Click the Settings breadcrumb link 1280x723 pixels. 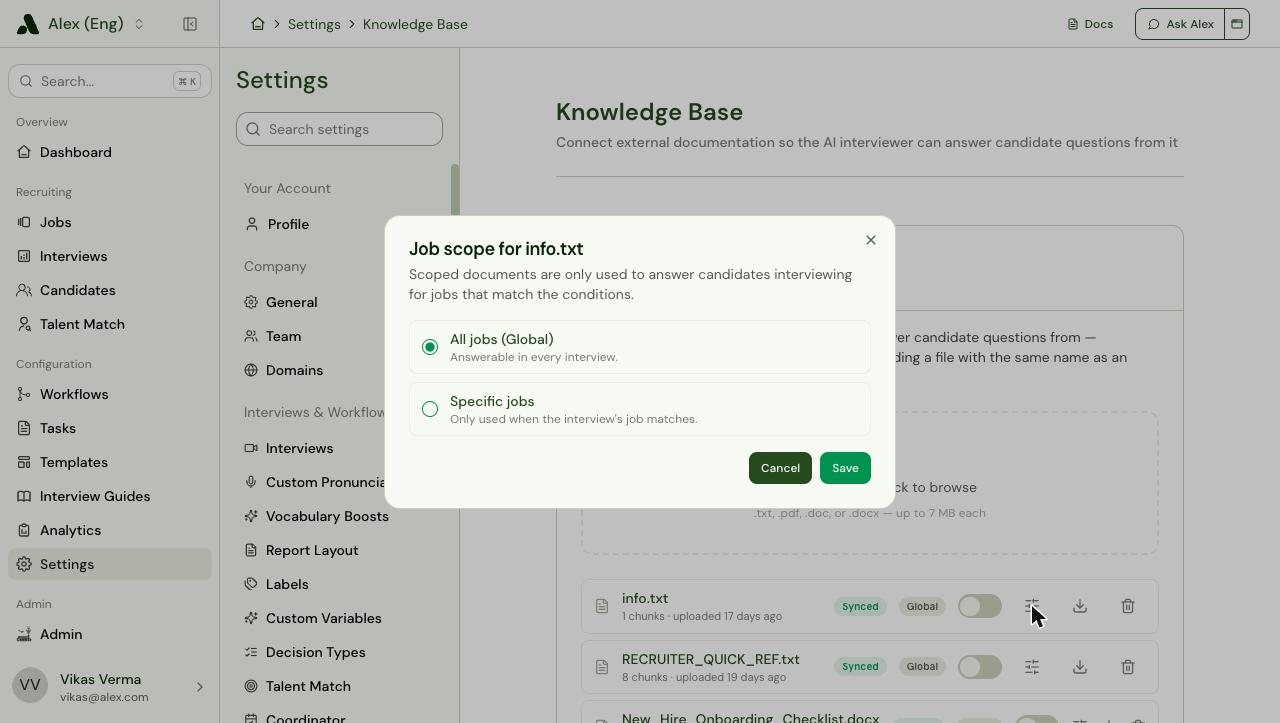(x=314, y=24)
